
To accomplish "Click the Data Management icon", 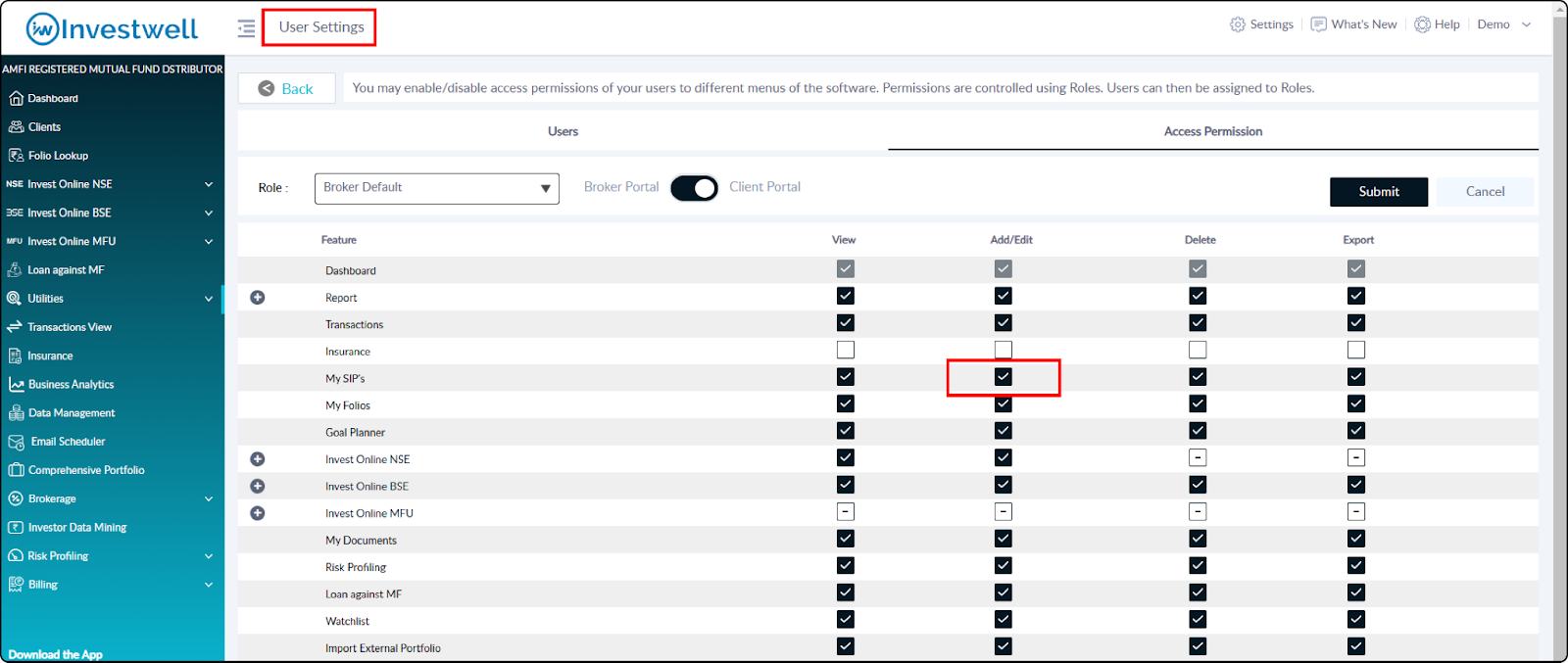I will [16, 412].
